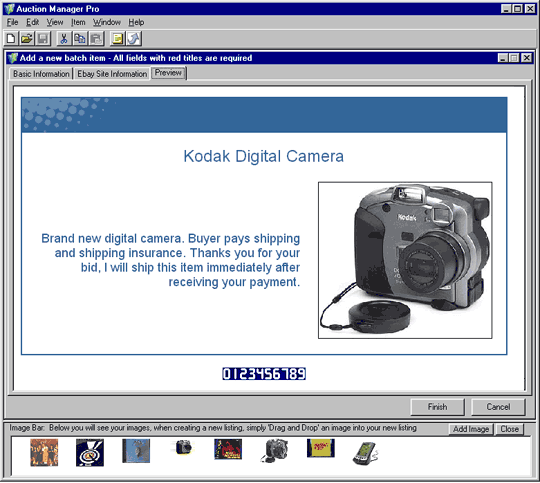Click the Paste toolbar icon
Viewport: 540px width, 483px height.
(96, 39)
